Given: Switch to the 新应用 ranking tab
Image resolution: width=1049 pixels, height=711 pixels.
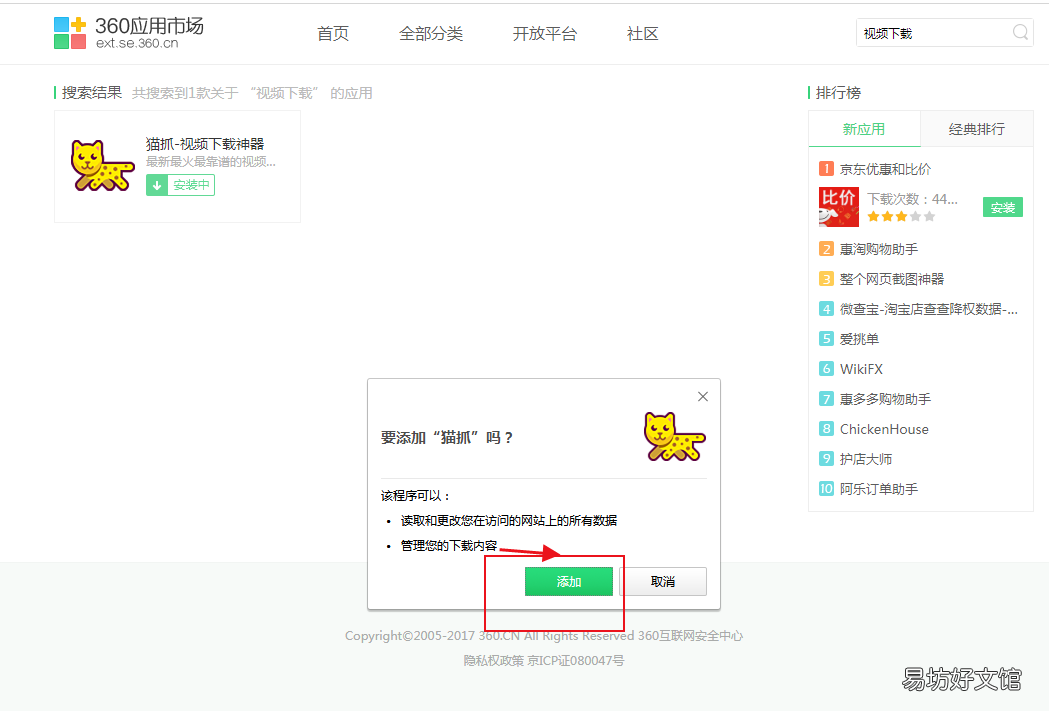Looking at the screenshot, I should (864, 129).
